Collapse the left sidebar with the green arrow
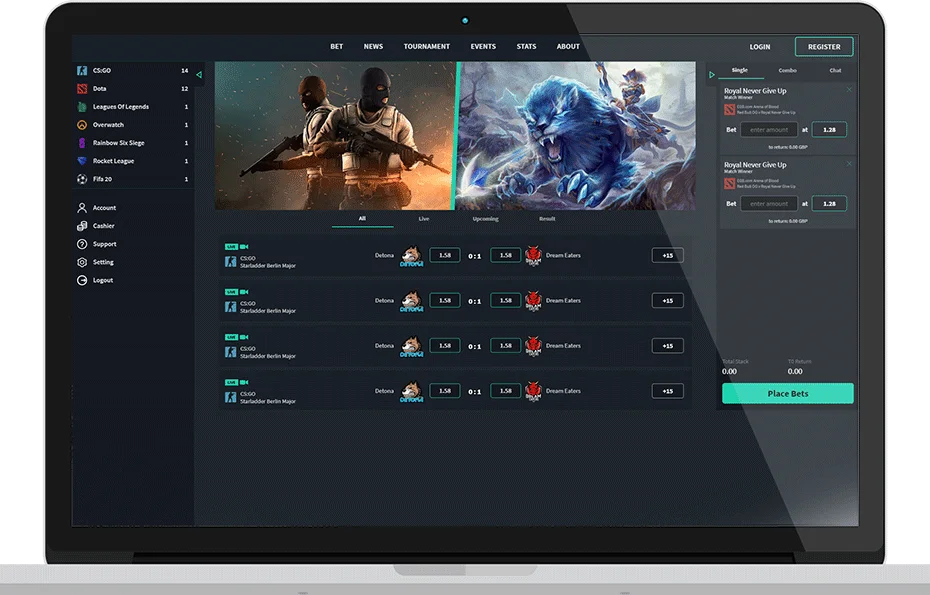 pos(199,74)
